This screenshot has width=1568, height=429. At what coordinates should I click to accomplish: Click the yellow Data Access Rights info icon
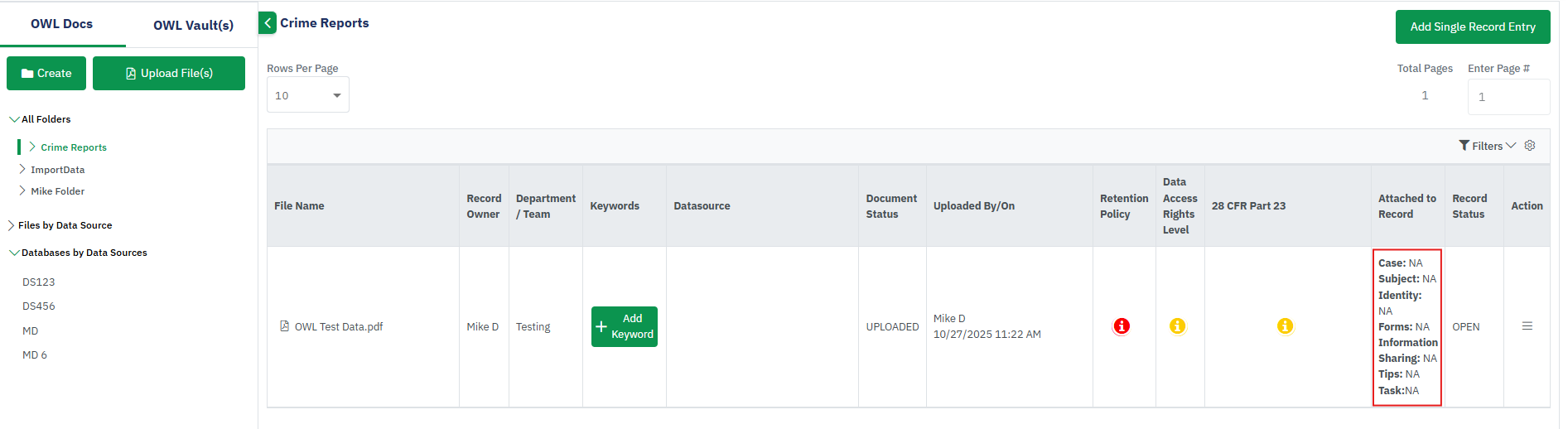pos(1177,326)
